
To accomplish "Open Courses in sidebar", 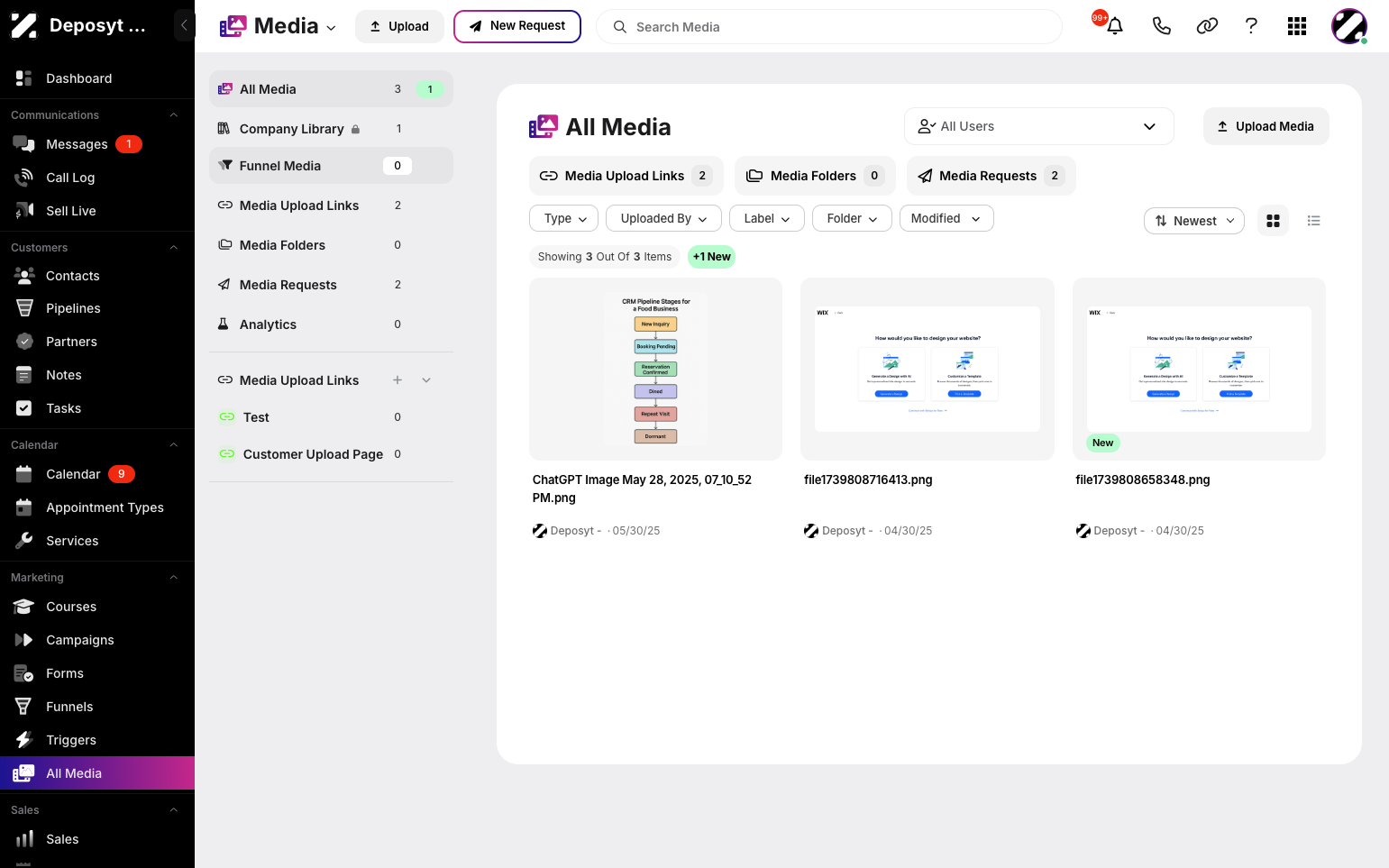I will pyautogui.click(x=97, y=607).
